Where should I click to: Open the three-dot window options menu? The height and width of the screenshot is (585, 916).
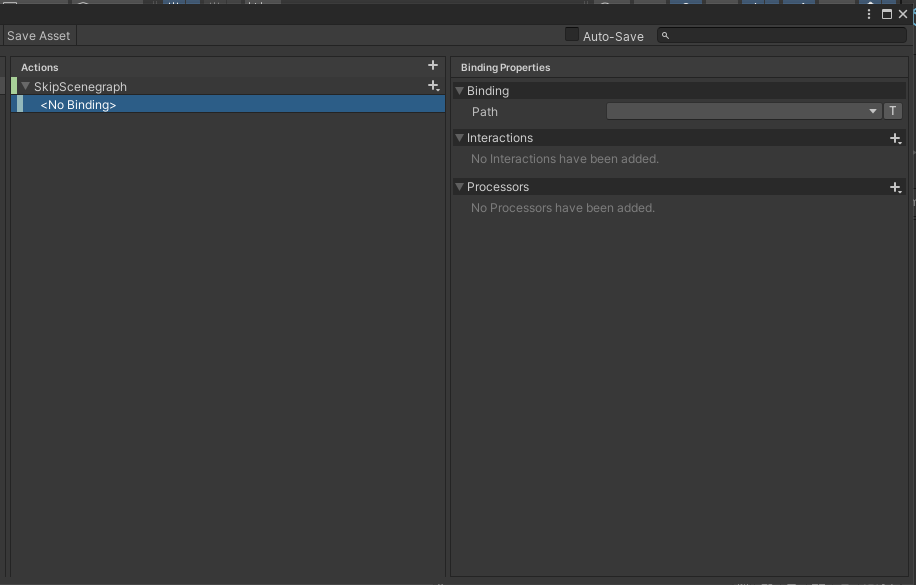point(869,14)
